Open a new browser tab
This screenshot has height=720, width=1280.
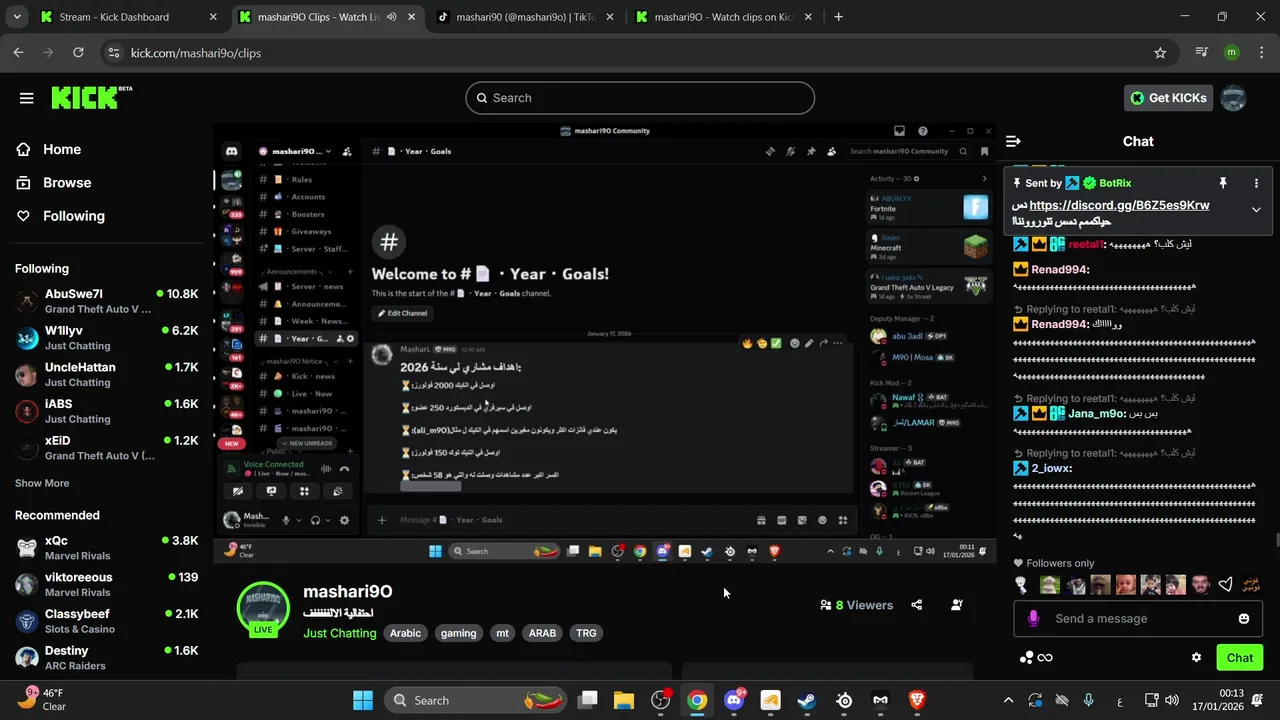[838, 17]
